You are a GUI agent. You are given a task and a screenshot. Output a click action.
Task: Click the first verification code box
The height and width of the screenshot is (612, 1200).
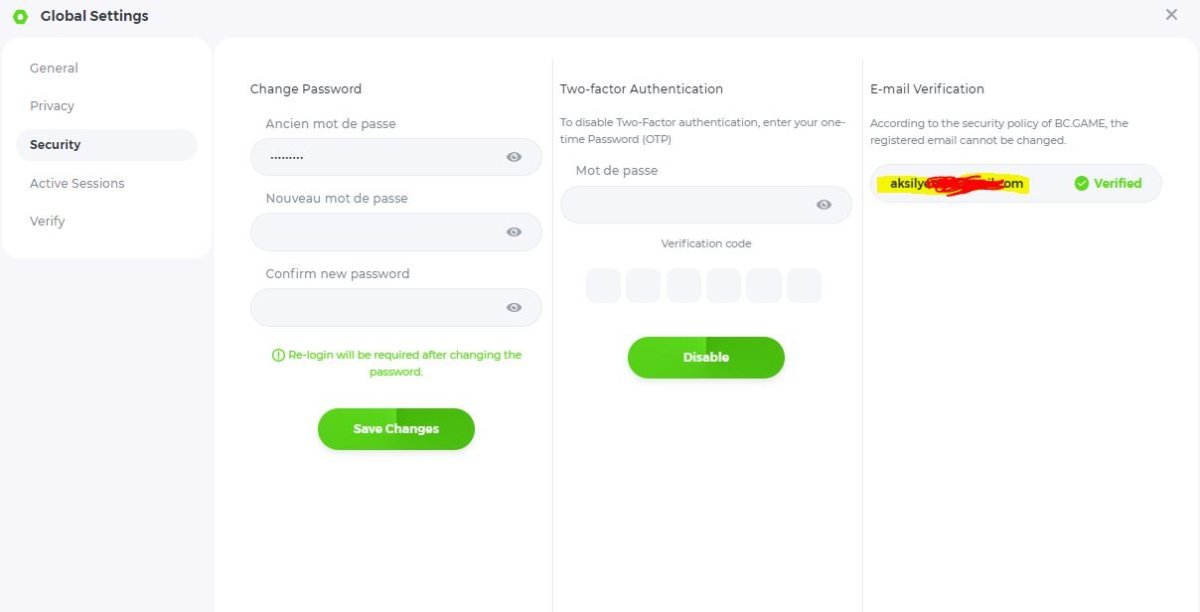click(603, 286)
